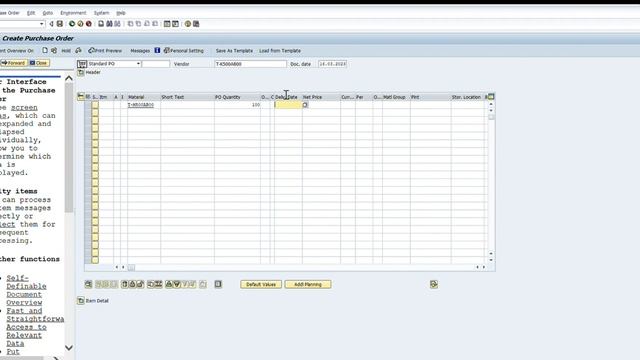Open the Edit menu
The height and width of the screenshot is (360, 640).
(x=31, y=13)
